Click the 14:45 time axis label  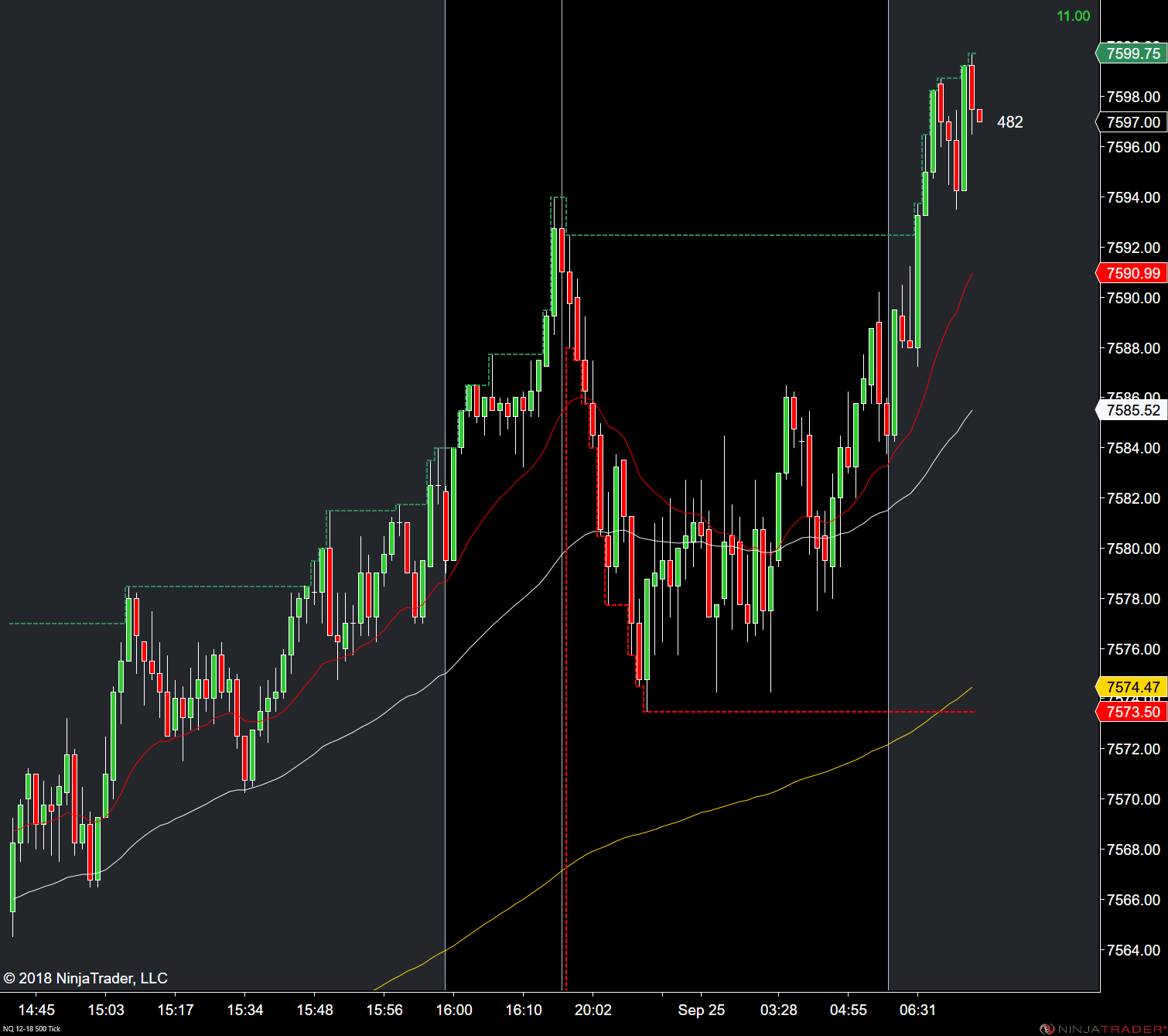(x=36, y=1010)
